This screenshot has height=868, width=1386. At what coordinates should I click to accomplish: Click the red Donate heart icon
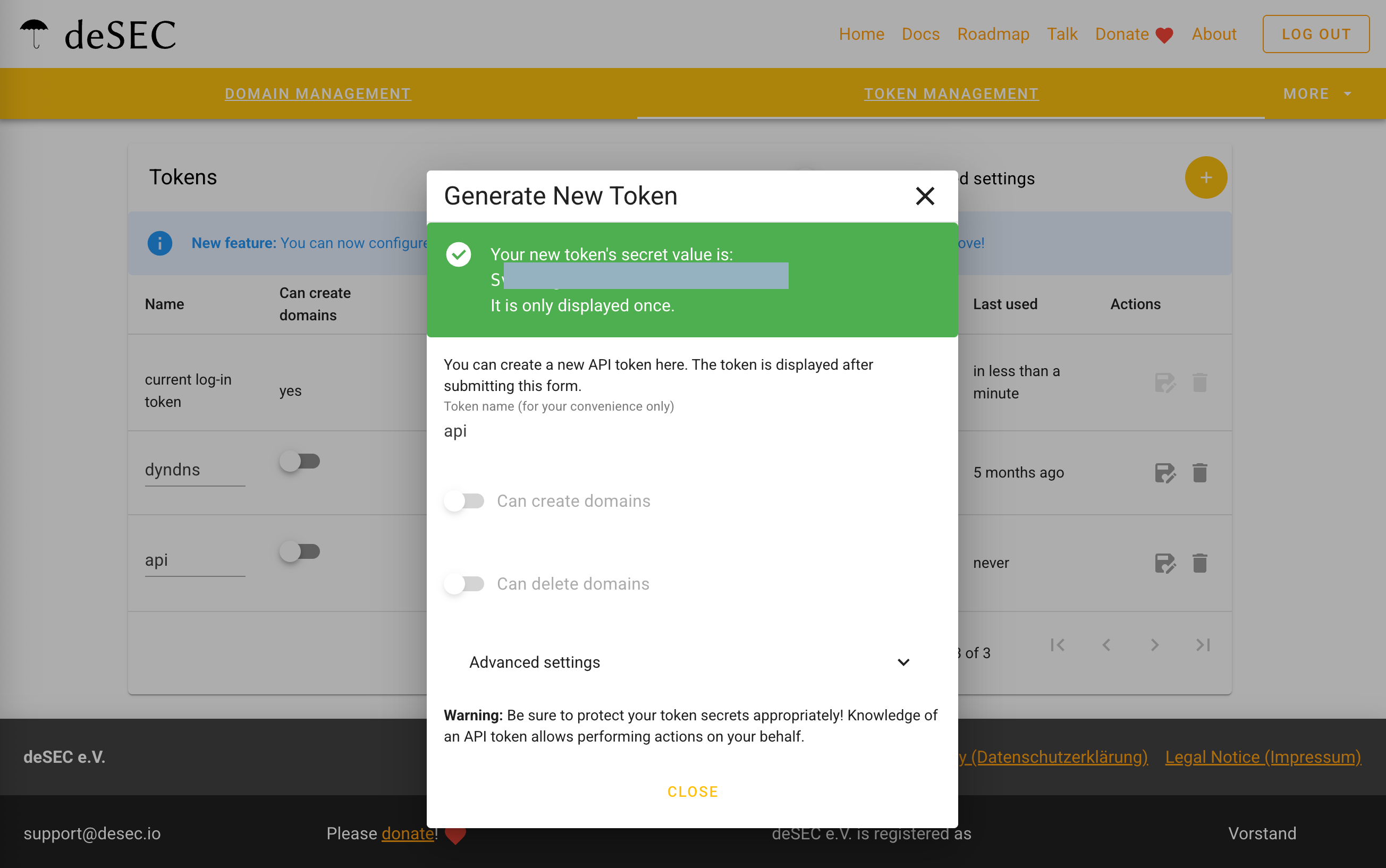[1164, 36]
